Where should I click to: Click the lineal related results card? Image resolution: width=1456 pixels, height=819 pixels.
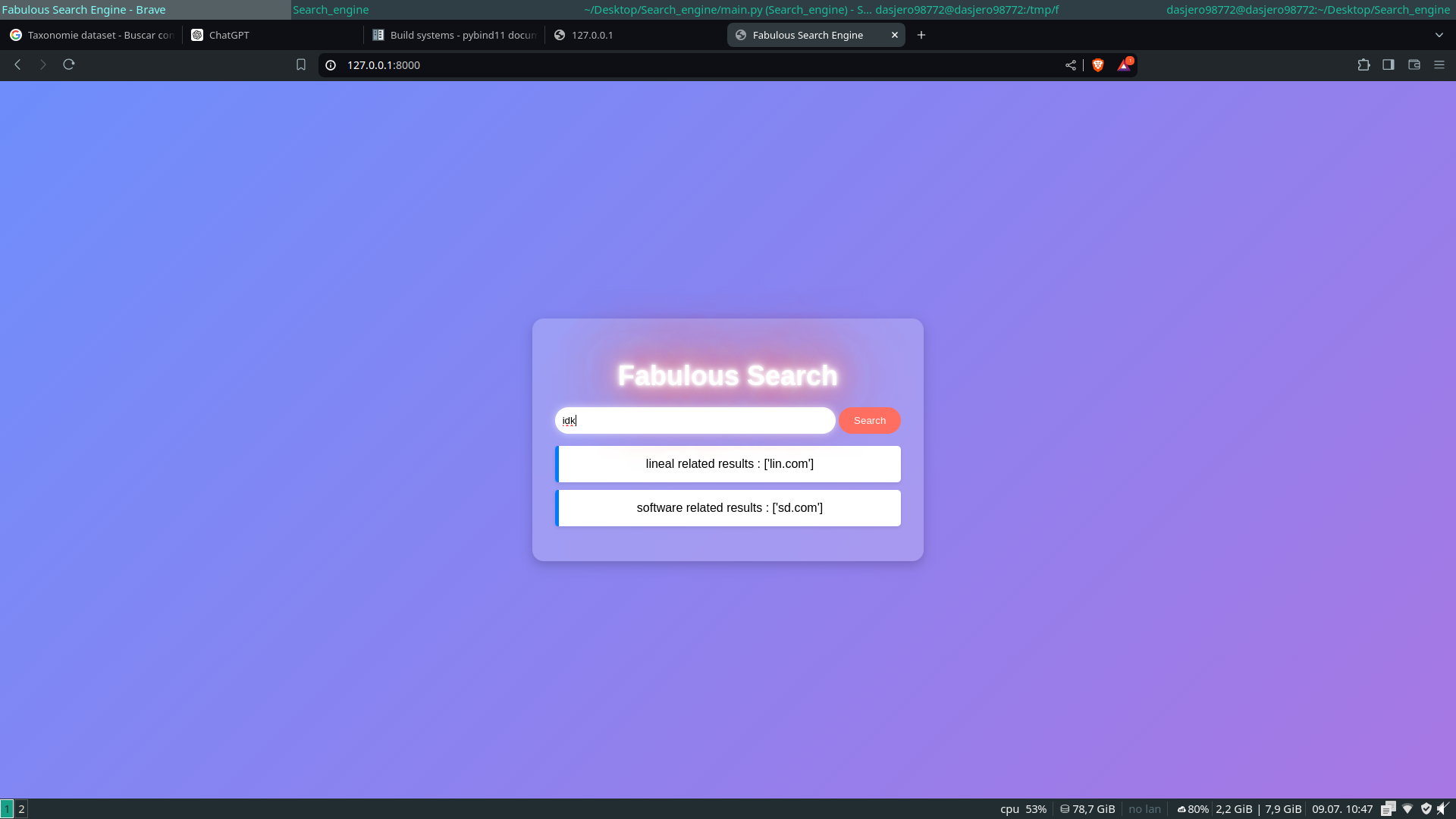point(728,464)
